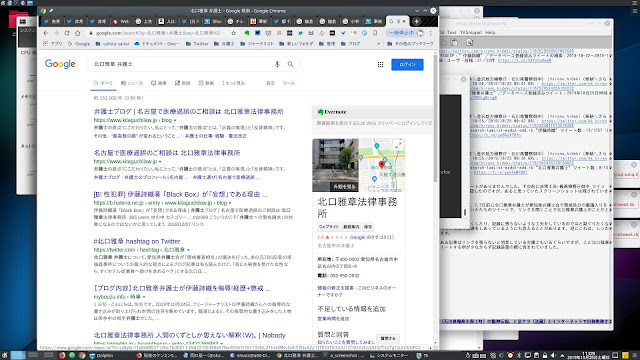Screen dimensions: 640x360
Task: Open the #北口雅章 hashtag on Twitter result
Action: click(137, 241)
